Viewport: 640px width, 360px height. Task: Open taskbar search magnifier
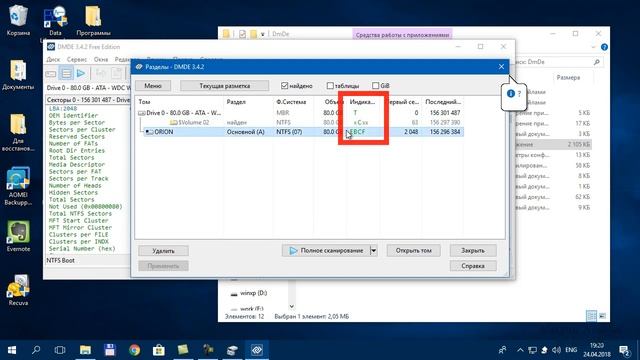click(36, 350)
